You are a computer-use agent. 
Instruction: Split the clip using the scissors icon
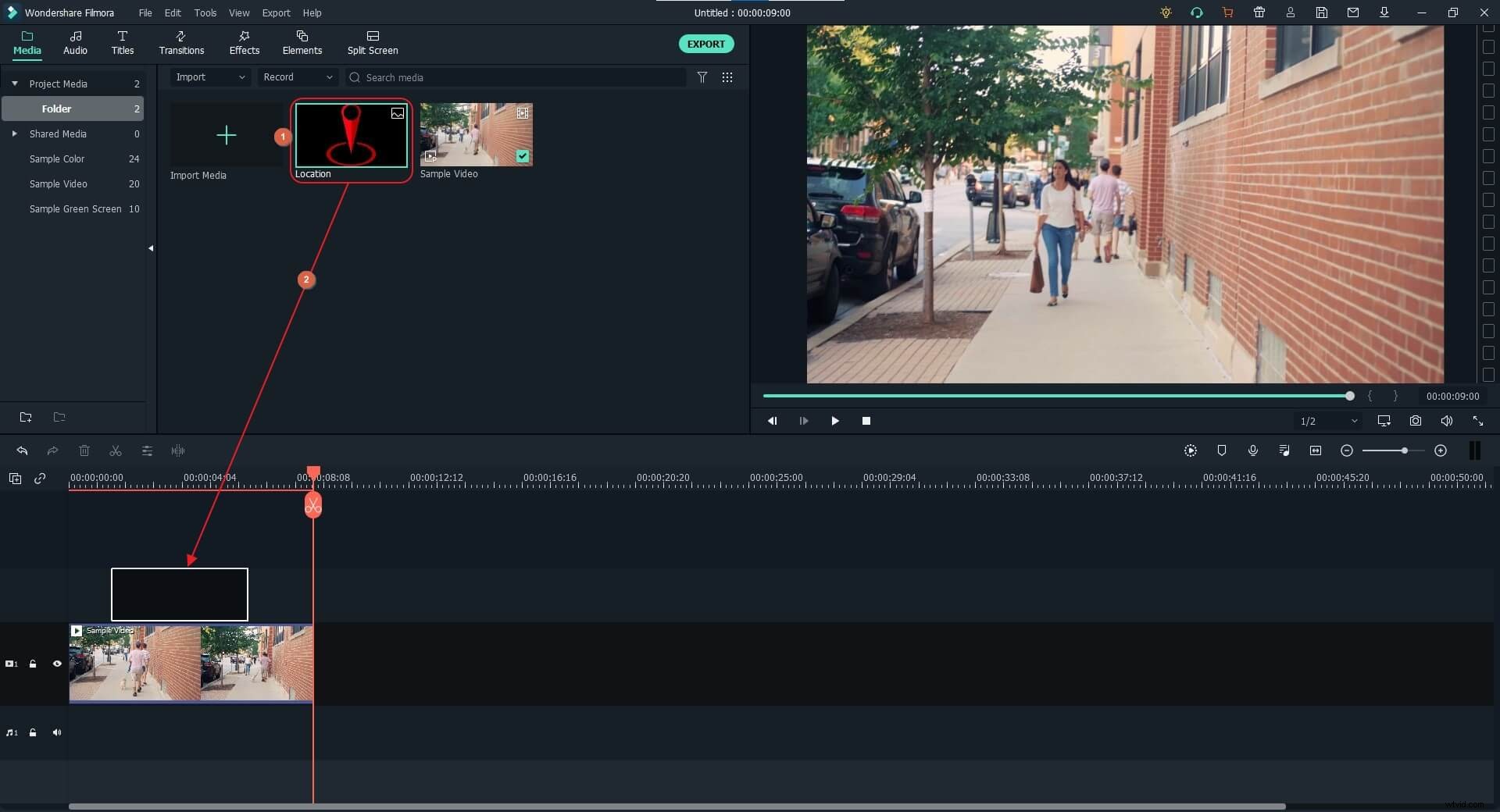tap(115, 451)
